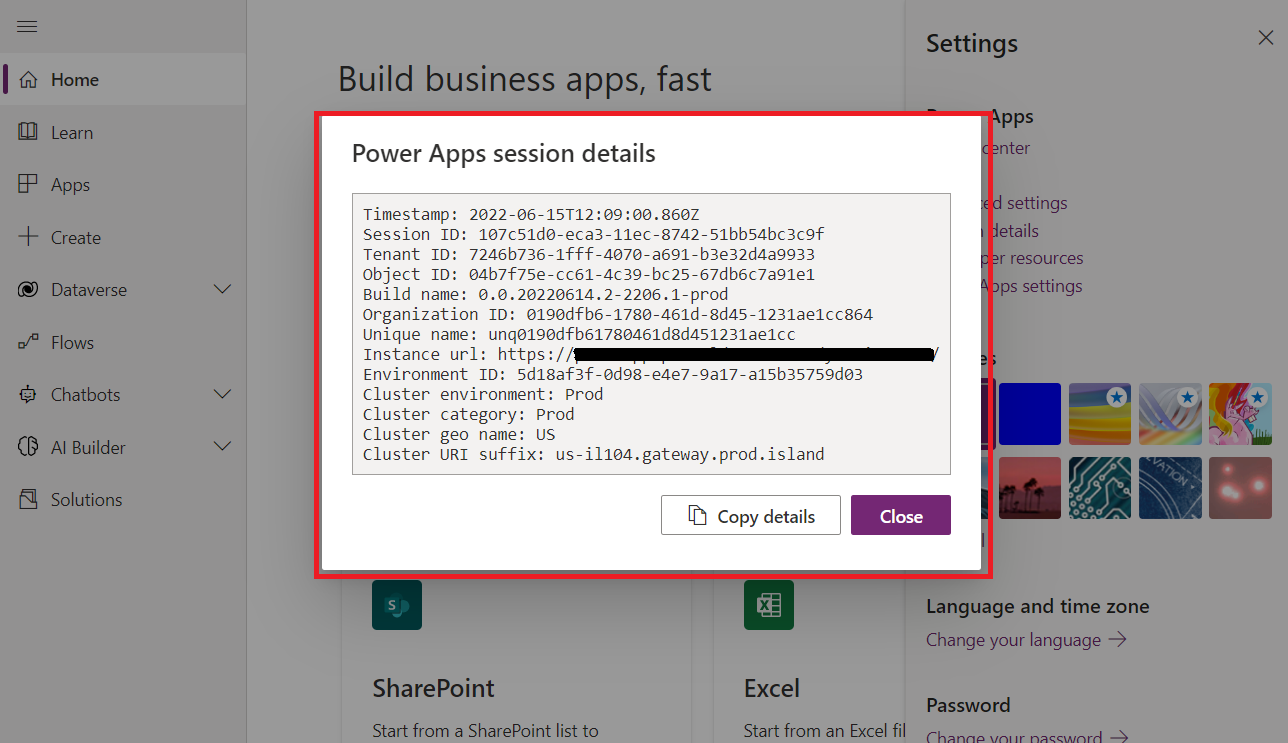
Task: Click the AI Builder brain icon
Action: (x=28, y=447)
